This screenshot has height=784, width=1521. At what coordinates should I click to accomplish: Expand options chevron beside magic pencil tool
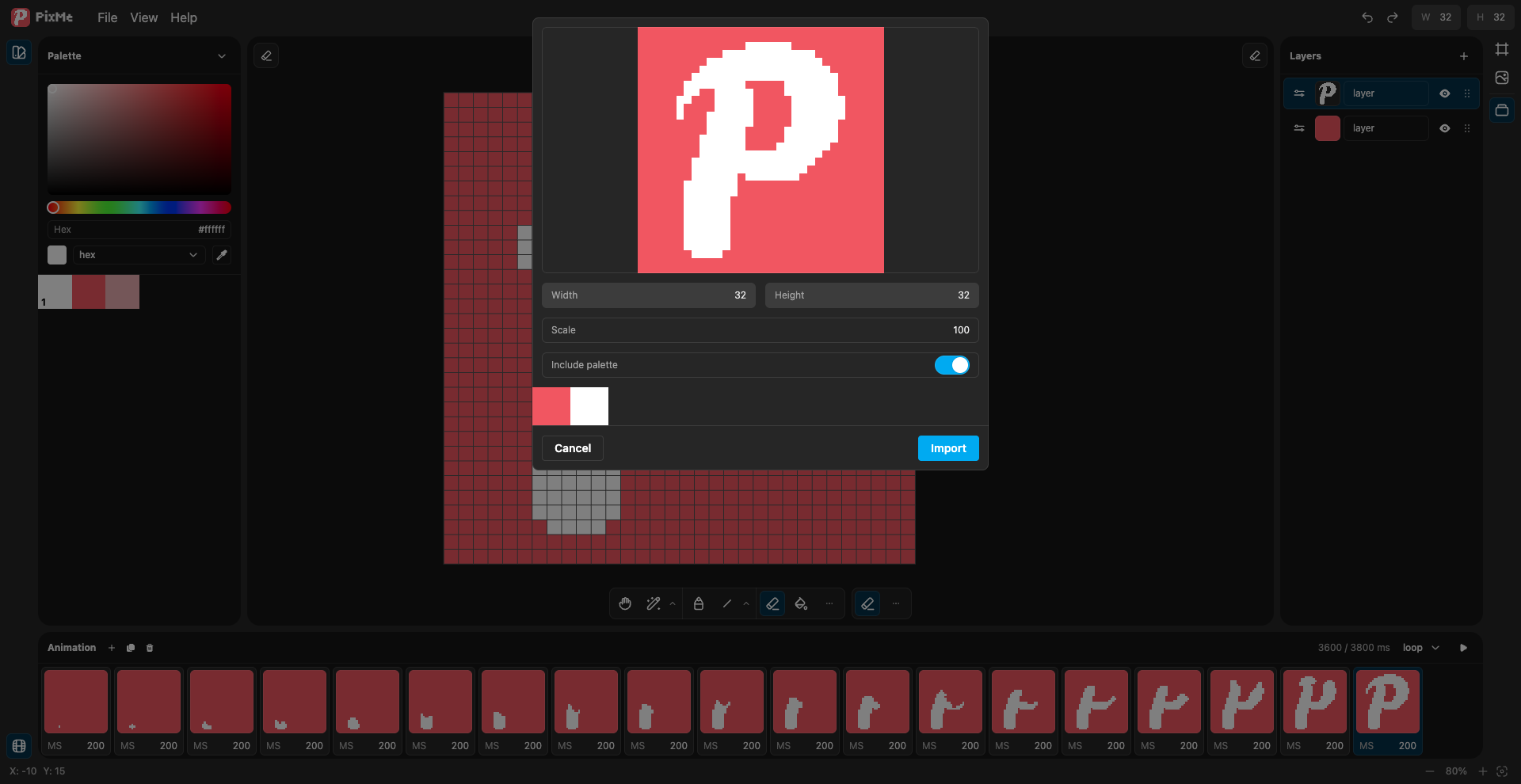coord(673,603)
